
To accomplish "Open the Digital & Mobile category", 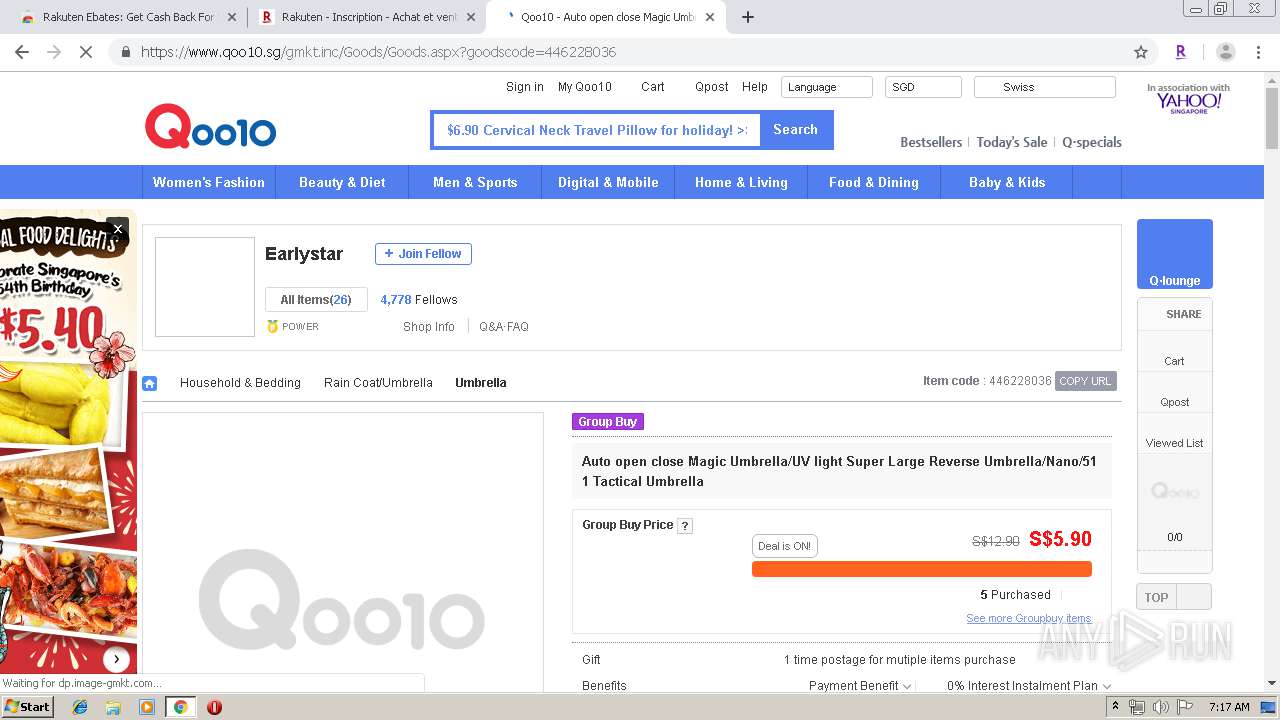I will point(608,182).
